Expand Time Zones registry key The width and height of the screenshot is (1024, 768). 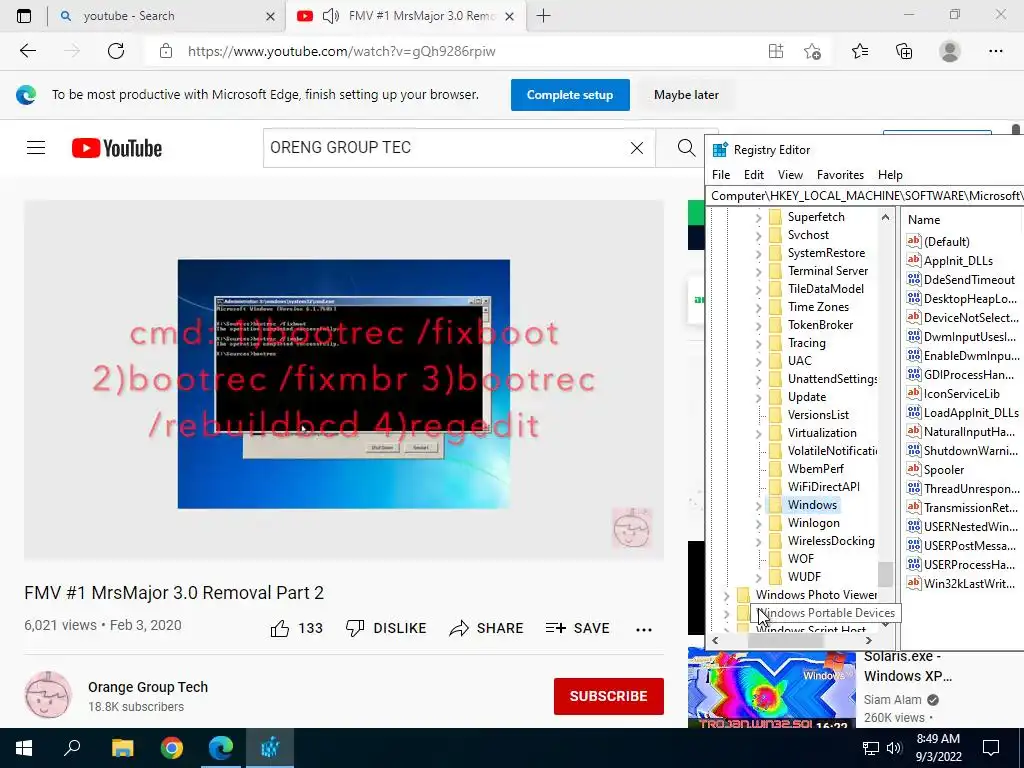(758, 307)
